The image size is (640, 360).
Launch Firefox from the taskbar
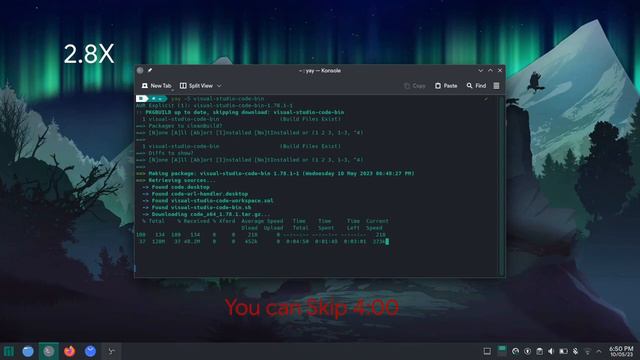[69, 351]
